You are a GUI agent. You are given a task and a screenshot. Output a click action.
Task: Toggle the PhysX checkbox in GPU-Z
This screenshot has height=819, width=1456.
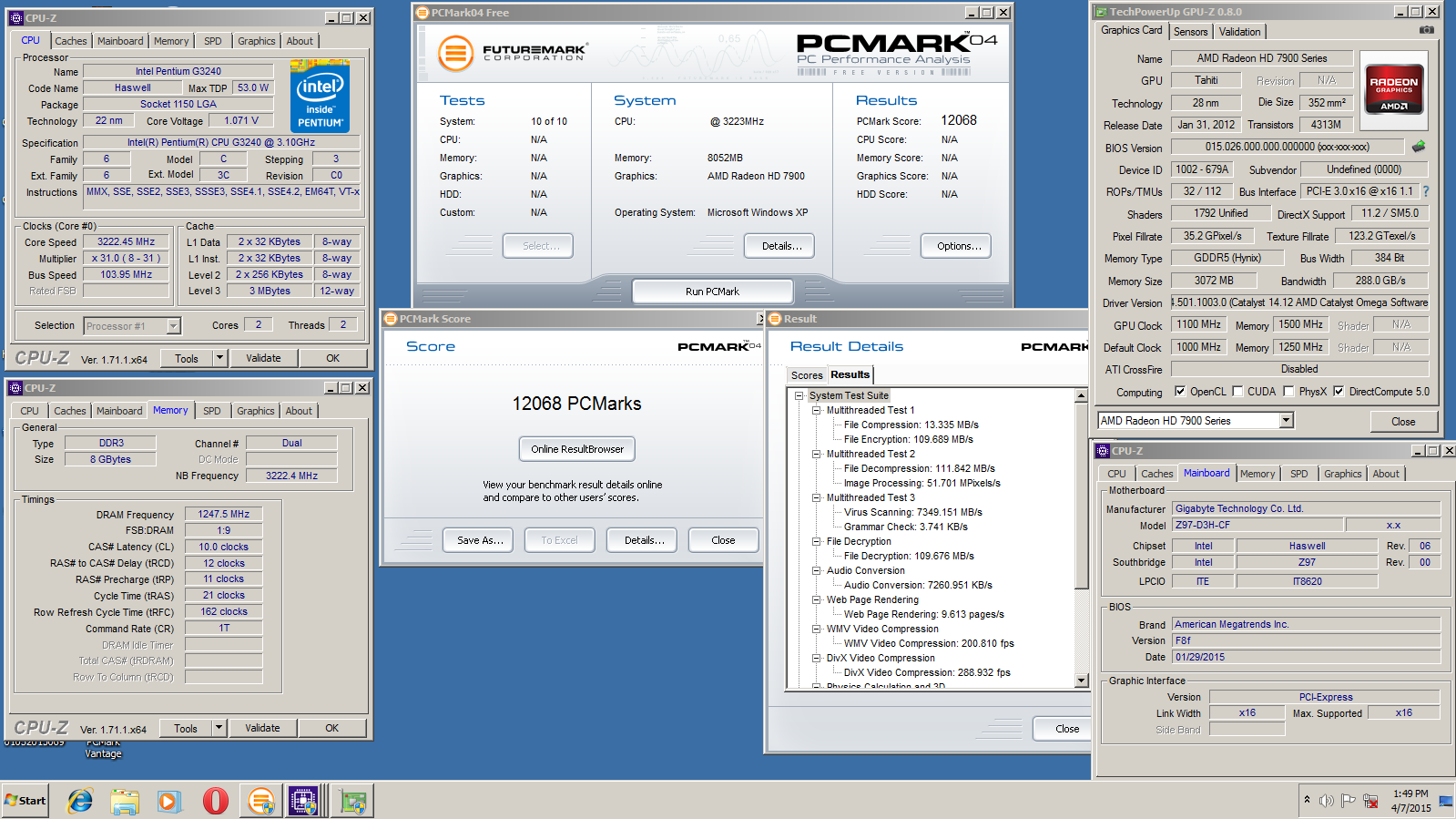[x=1288, y=392]
